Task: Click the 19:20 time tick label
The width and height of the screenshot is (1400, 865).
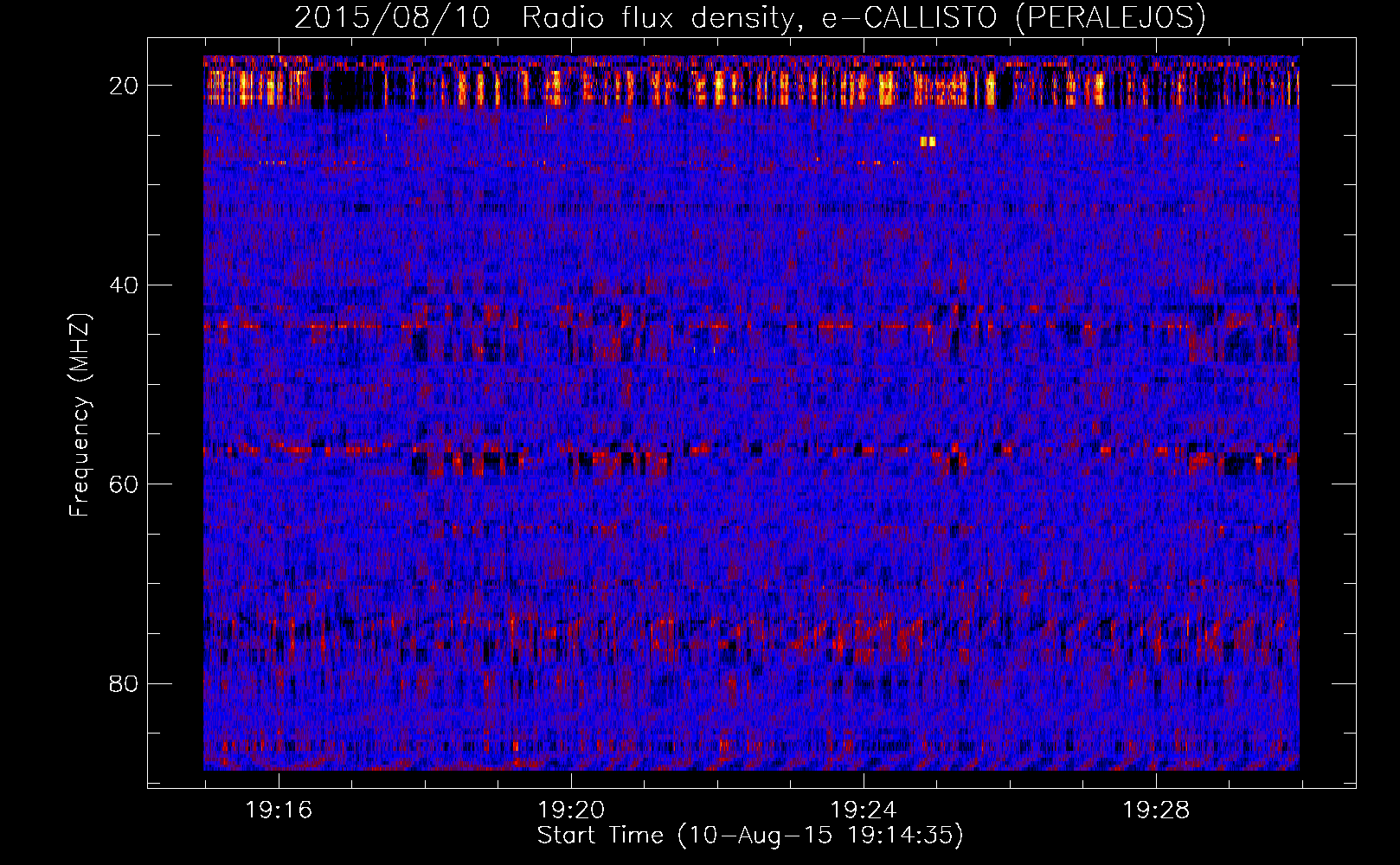Action: (571, 811)
